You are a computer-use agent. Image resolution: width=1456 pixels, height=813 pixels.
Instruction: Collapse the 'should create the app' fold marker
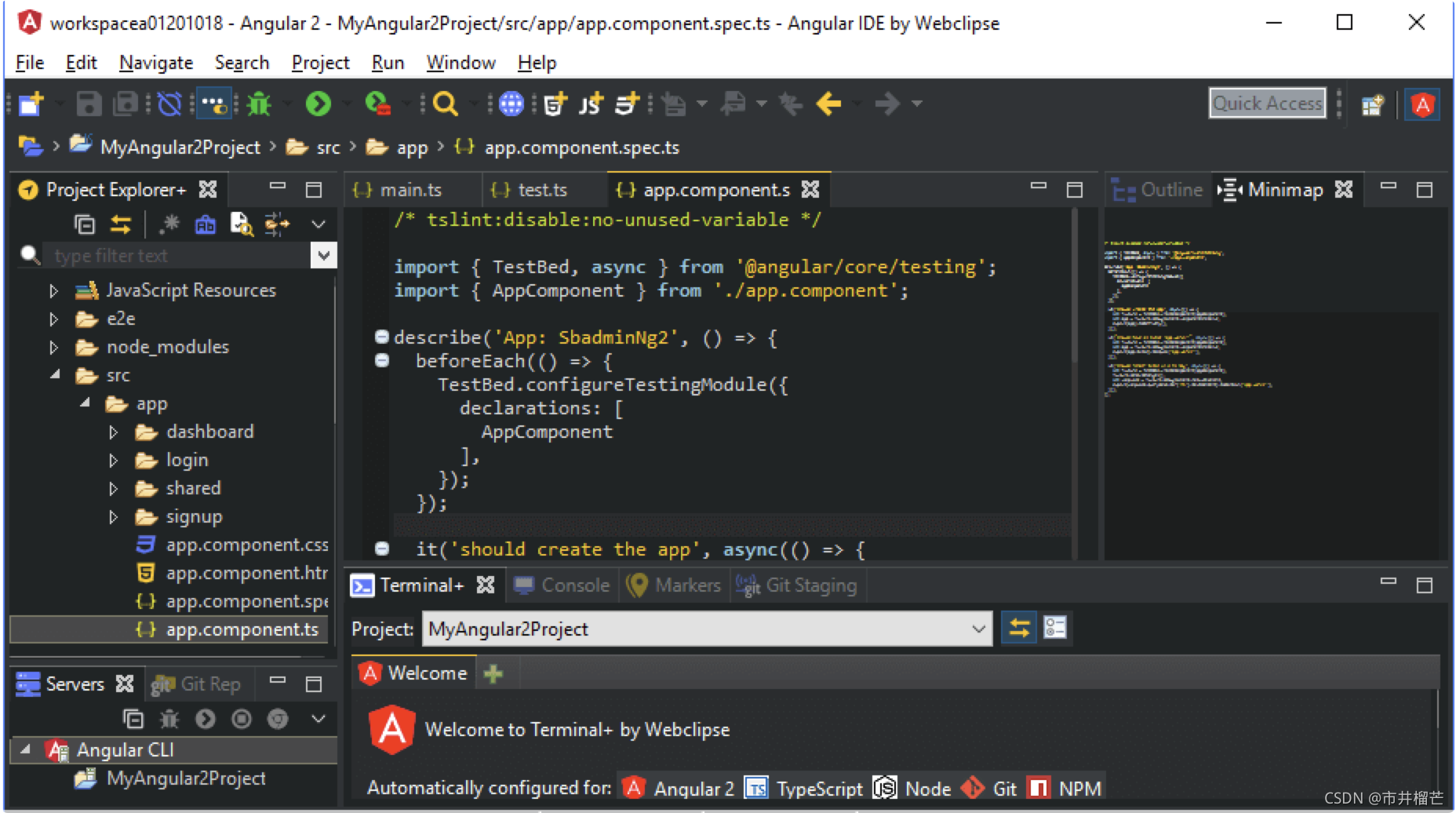point(382,549)
